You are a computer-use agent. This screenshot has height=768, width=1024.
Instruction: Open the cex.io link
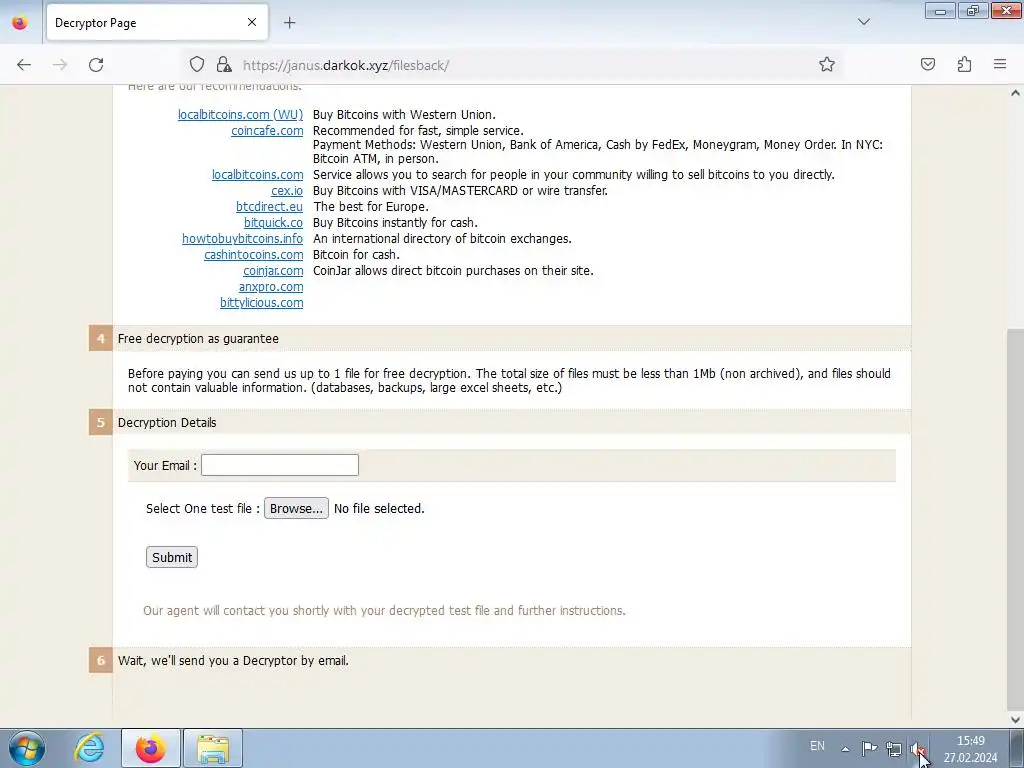coord(287,191)
